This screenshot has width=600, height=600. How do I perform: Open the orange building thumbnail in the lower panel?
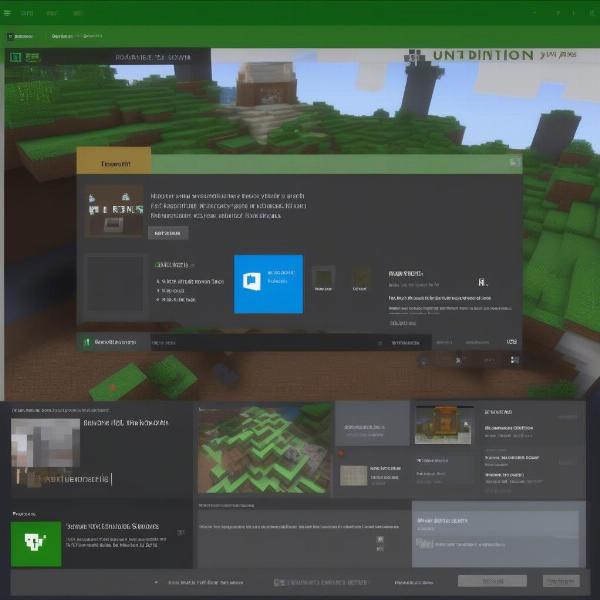coord(443,425)
